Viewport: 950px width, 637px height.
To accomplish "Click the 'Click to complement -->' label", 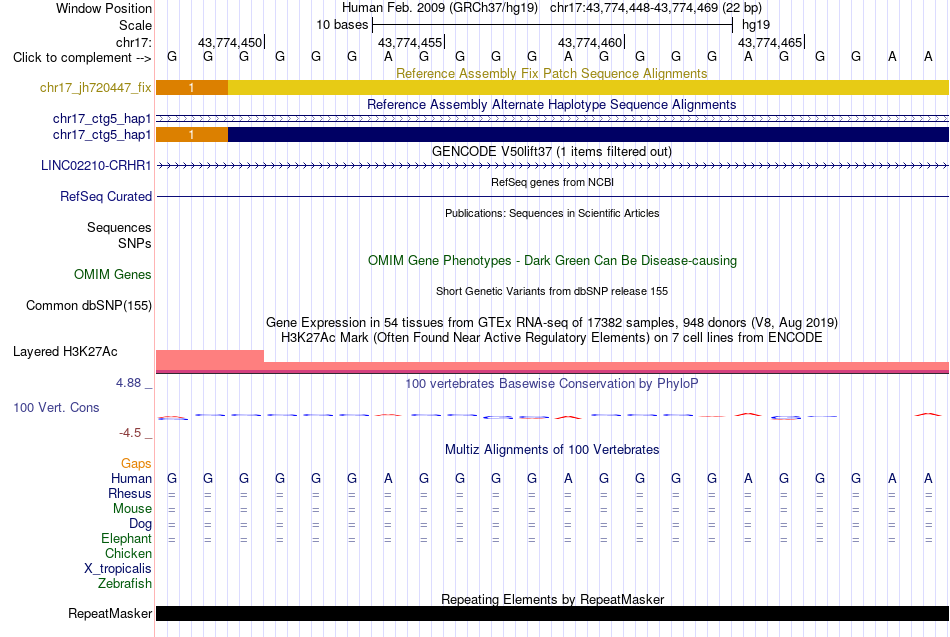I will 82,58.
